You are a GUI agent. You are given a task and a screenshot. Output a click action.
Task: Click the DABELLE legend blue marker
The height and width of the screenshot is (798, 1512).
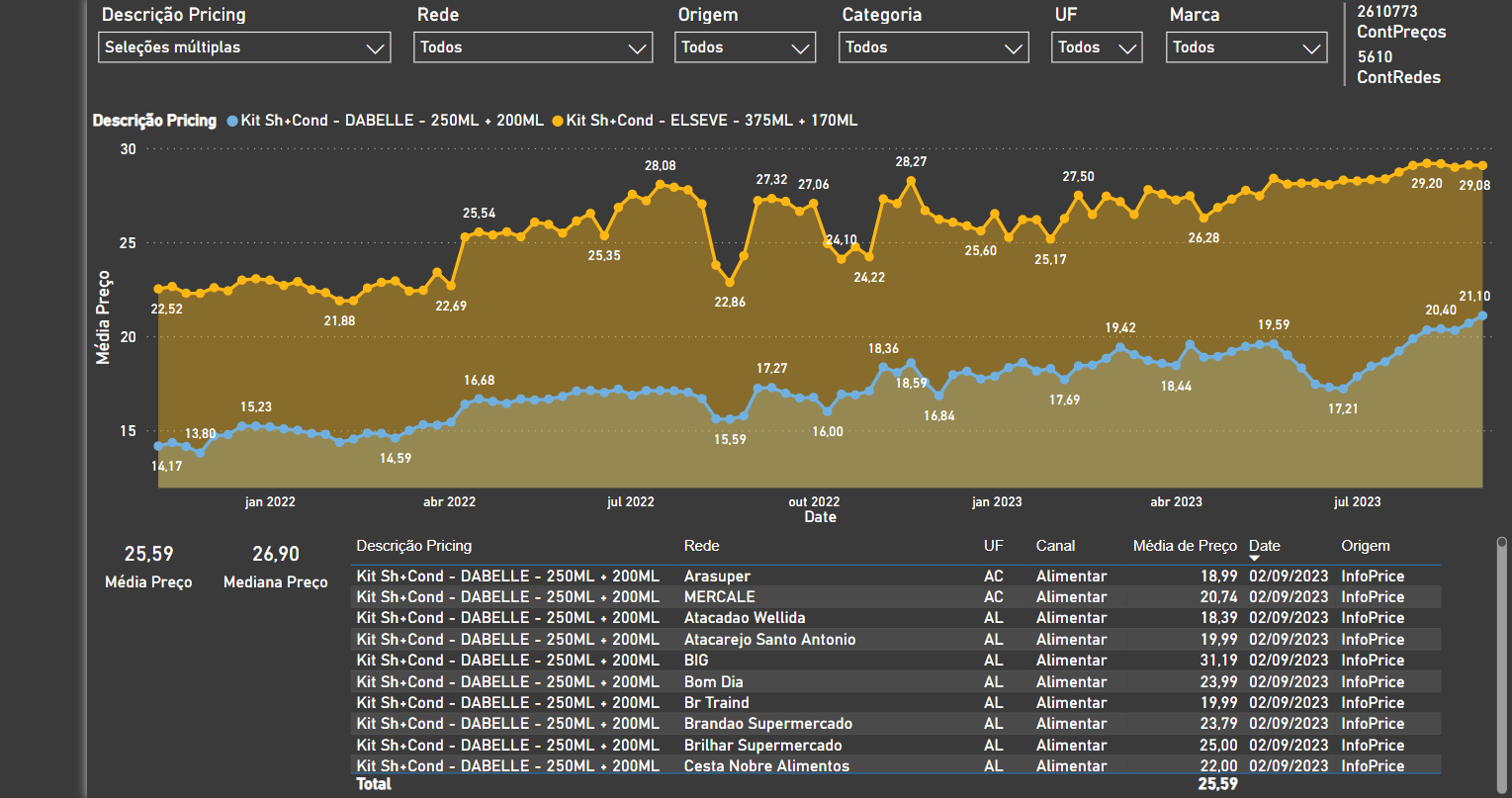point(232,121)
